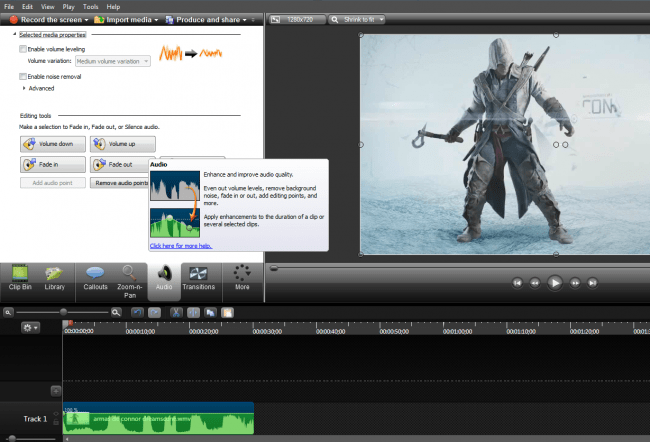Click the add track plus icon
This screenshot has height=442, width=650.
point(56,391)
